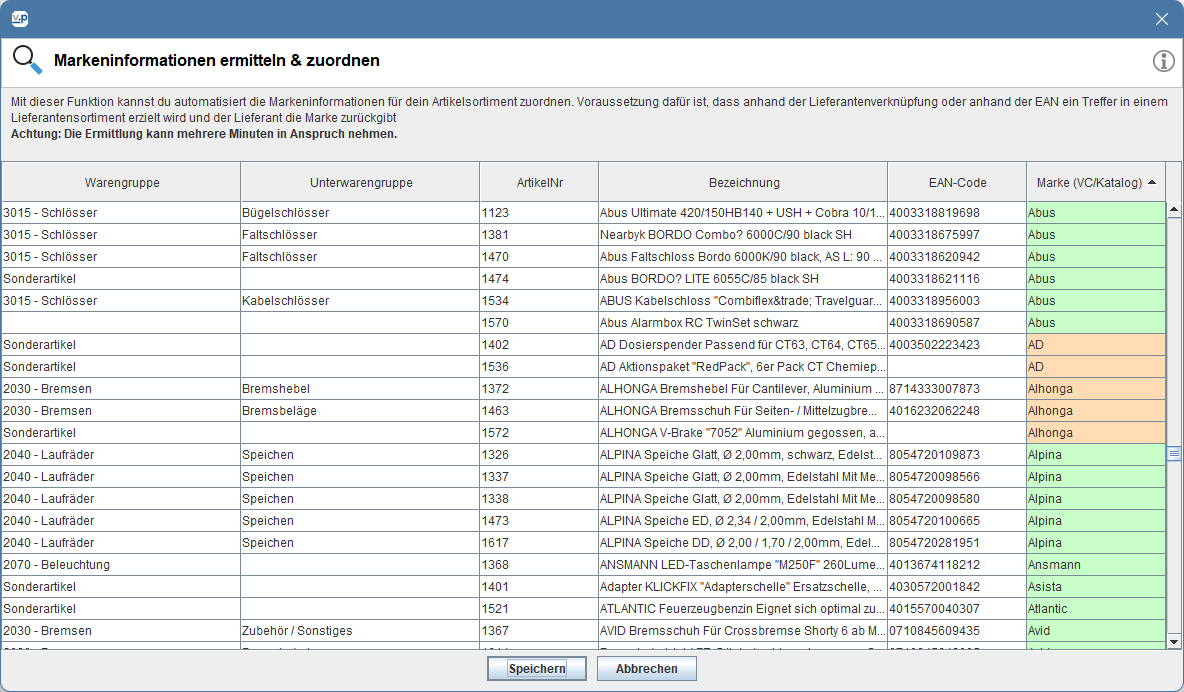Click brand cell 'Atlantic'
This screenshot has width=1184, height=692.
pos(1096,608)
